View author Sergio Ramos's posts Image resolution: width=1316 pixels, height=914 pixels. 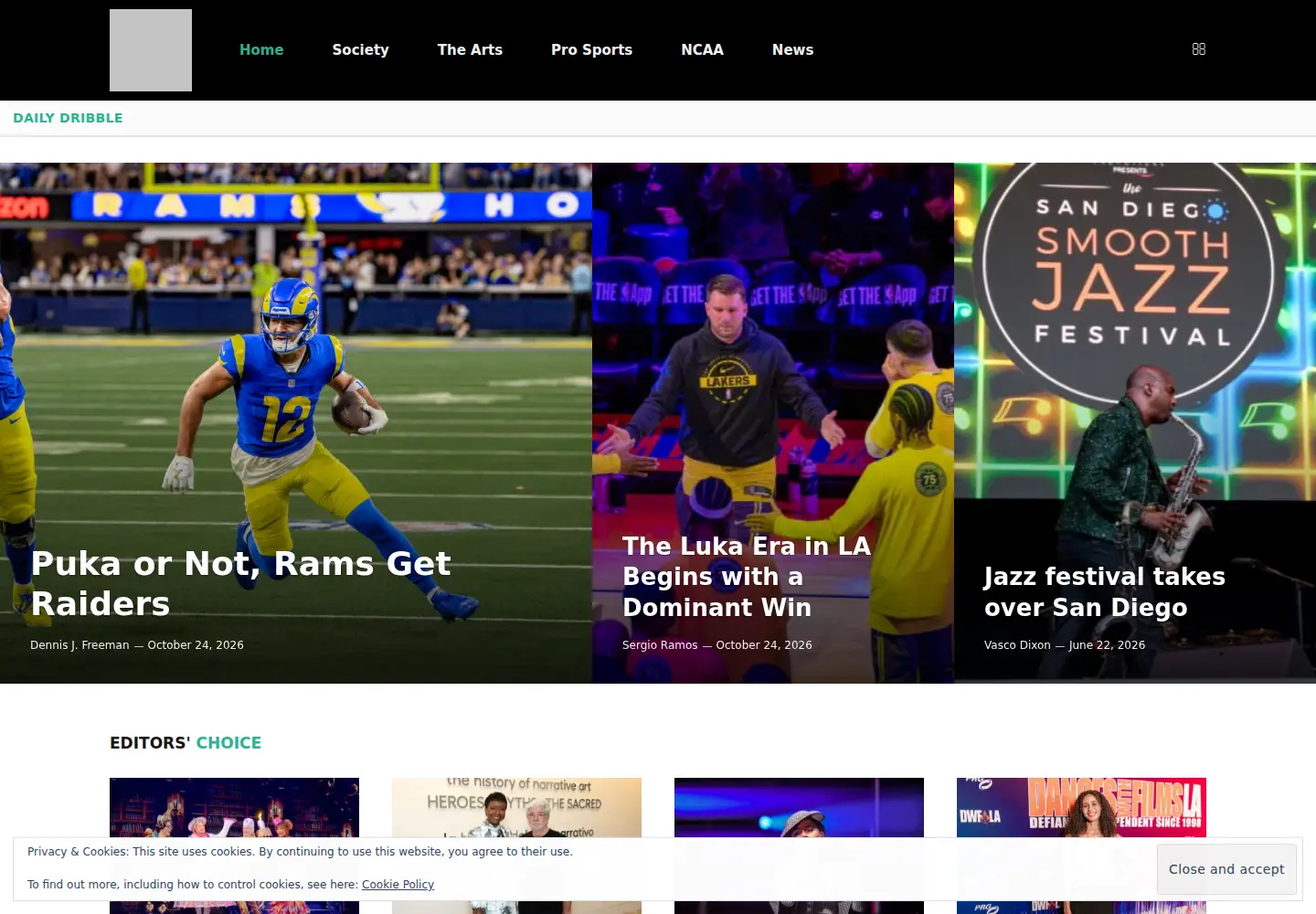(660, 645)
